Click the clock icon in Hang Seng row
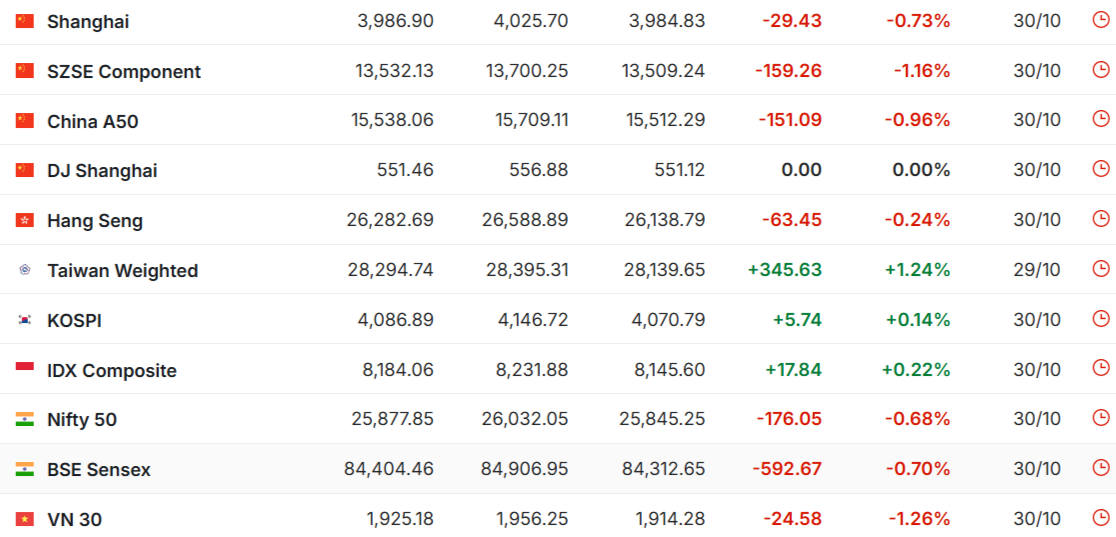This screenshot has height=537, width=1116. coord(1100,219)
